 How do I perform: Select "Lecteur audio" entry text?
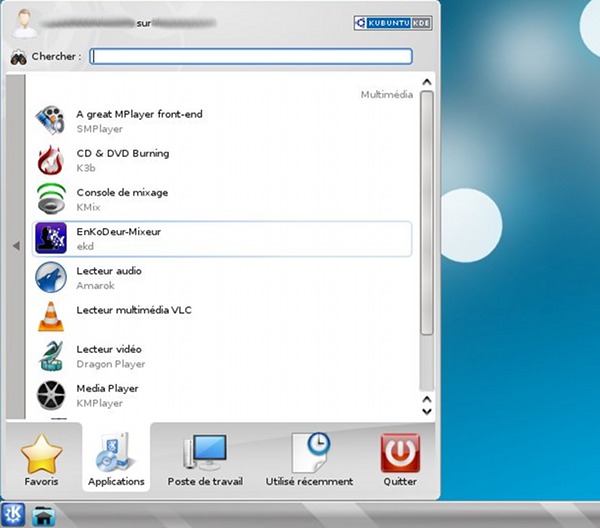click(x=109, y=271)
